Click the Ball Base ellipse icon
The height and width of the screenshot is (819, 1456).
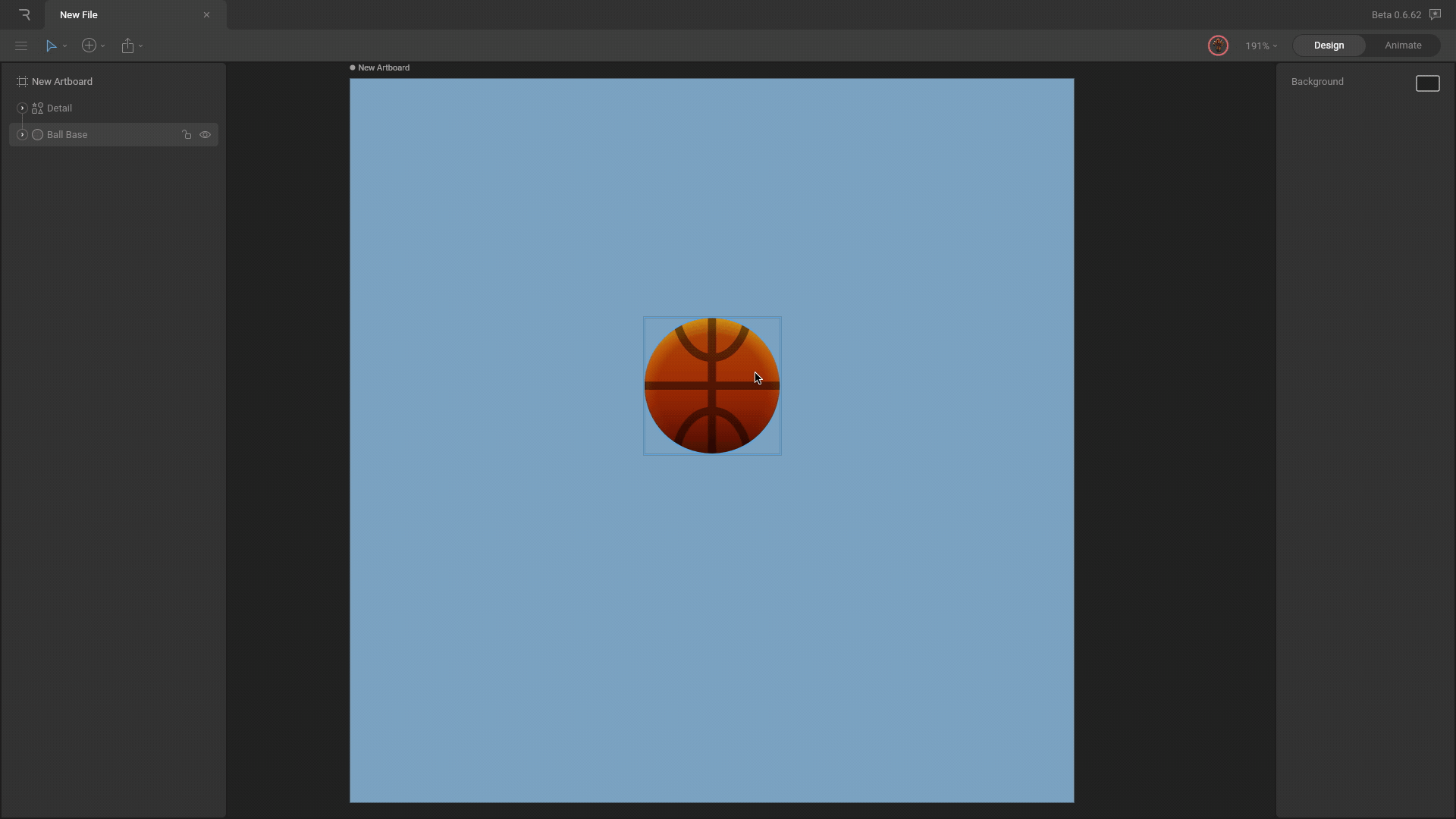[37, 135]
